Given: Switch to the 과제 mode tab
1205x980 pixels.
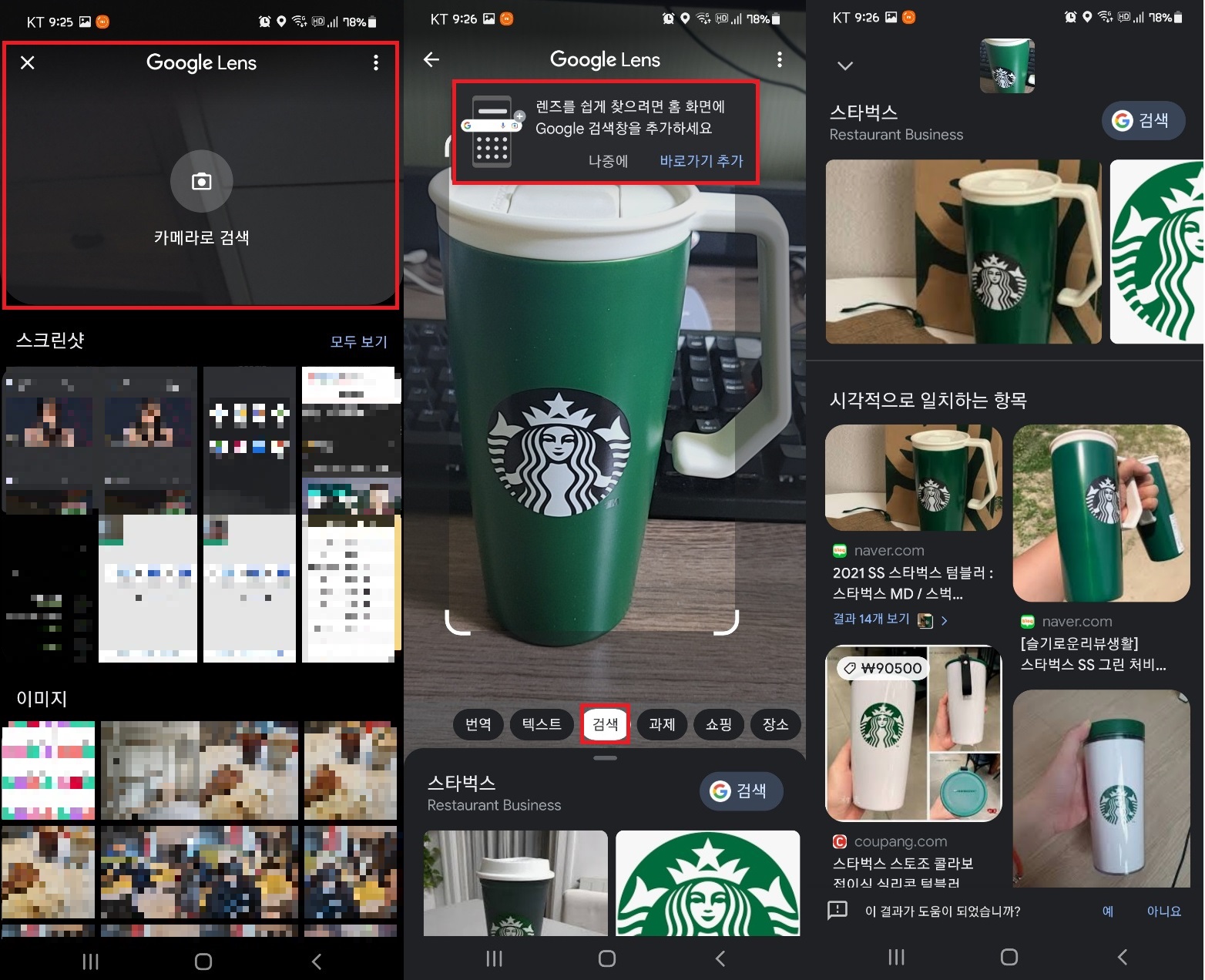Looking at the screenshot, I should click(662, 724).
